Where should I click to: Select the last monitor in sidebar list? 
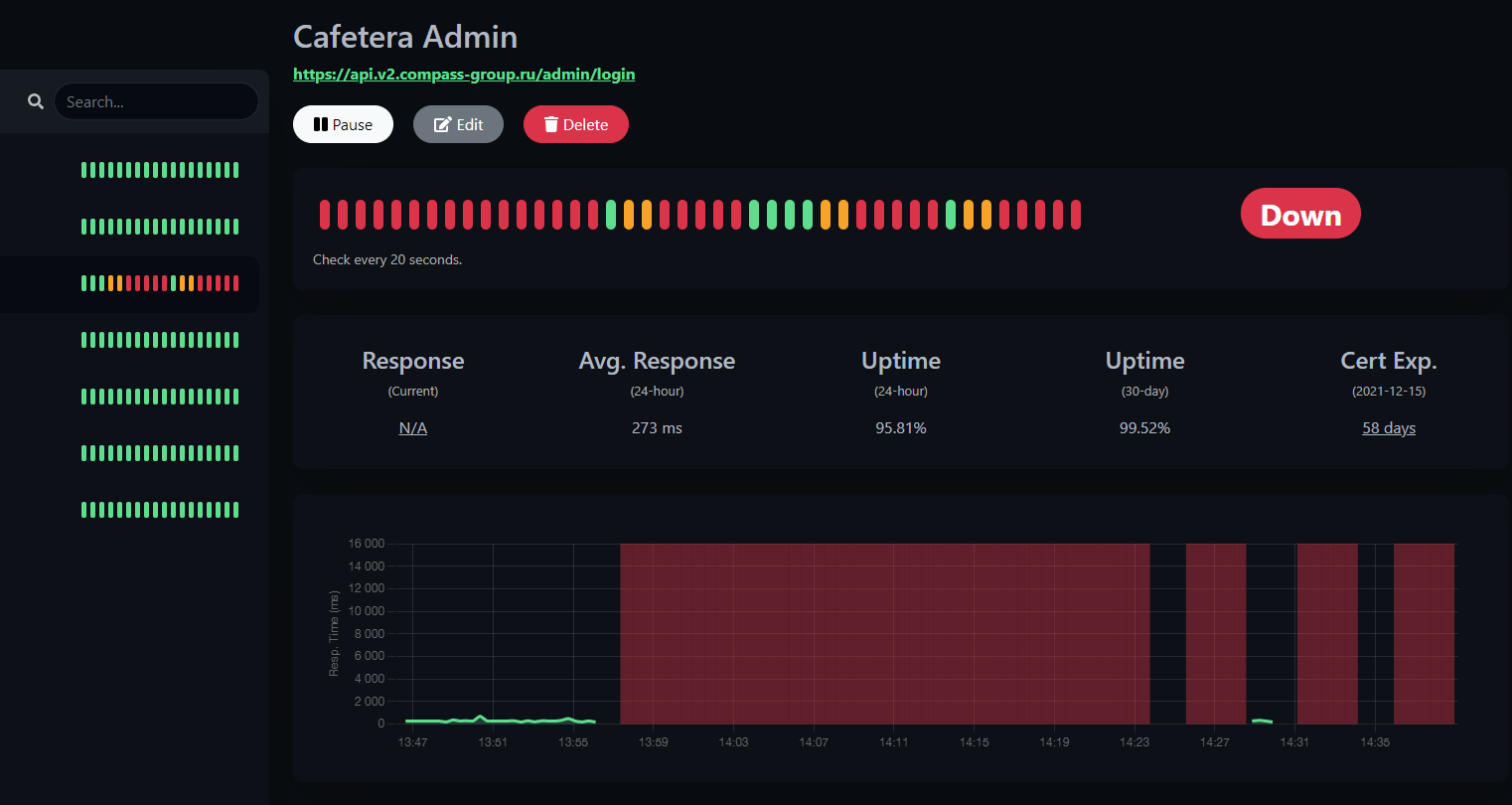tap(159, 510)
